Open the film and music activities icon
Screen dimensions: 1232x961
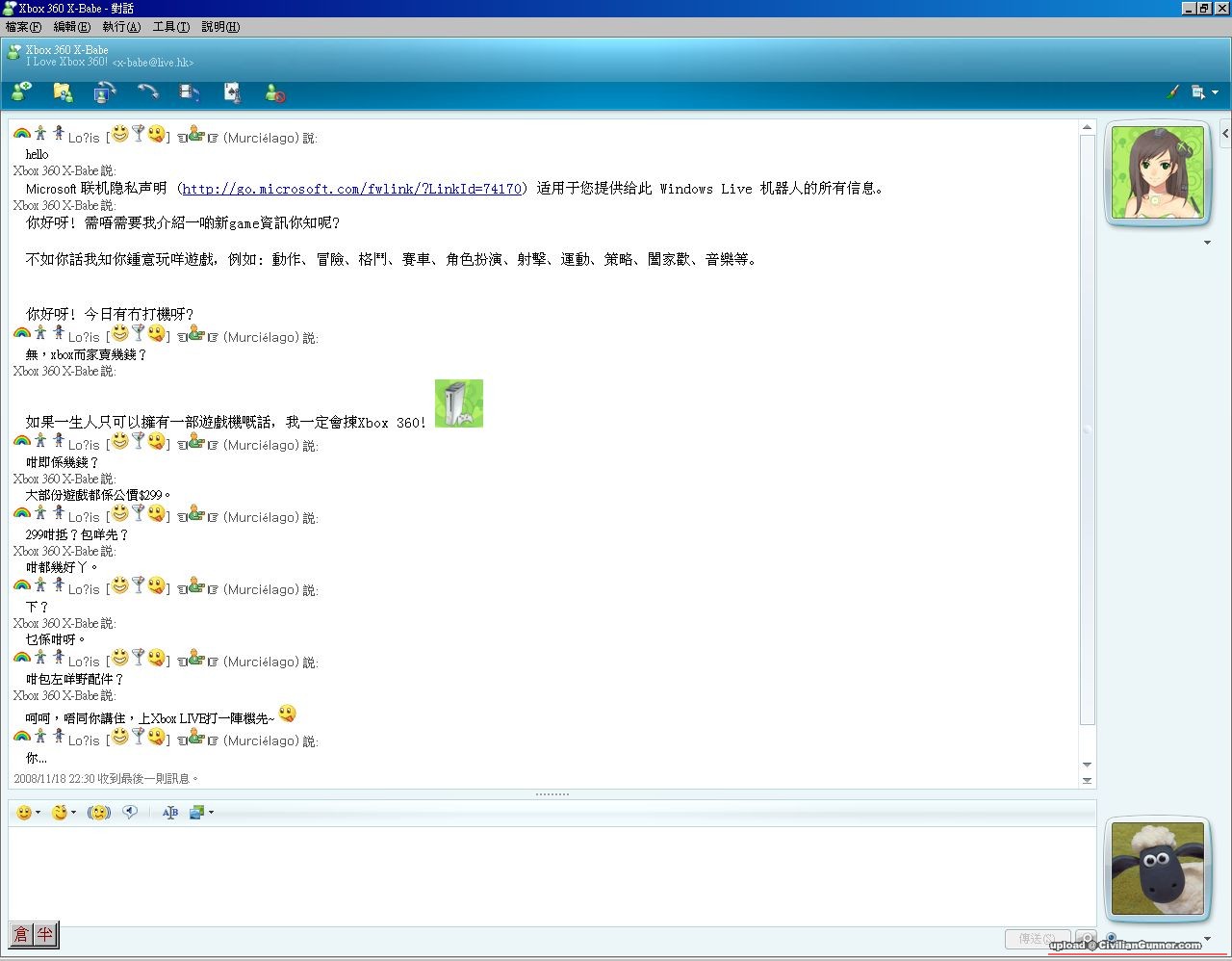(x=190, y=92)
